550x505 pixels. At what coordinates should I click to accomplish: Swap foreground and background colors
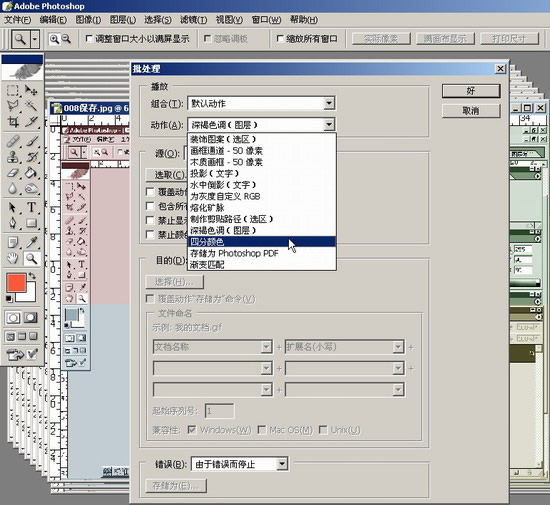[32, 276]
